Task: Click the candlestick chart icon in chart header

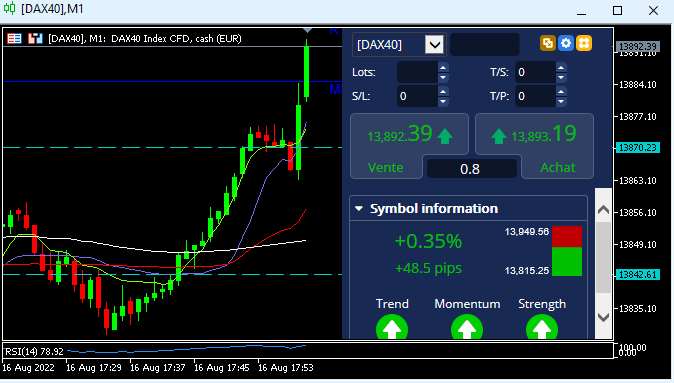Action: point(35,39)
